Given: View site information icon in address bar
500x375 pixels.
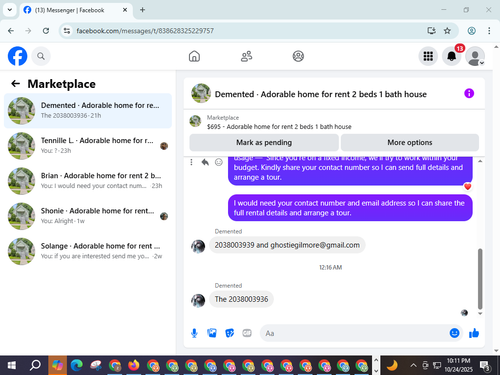Looking at the screenshot, I should coord(67,31).
